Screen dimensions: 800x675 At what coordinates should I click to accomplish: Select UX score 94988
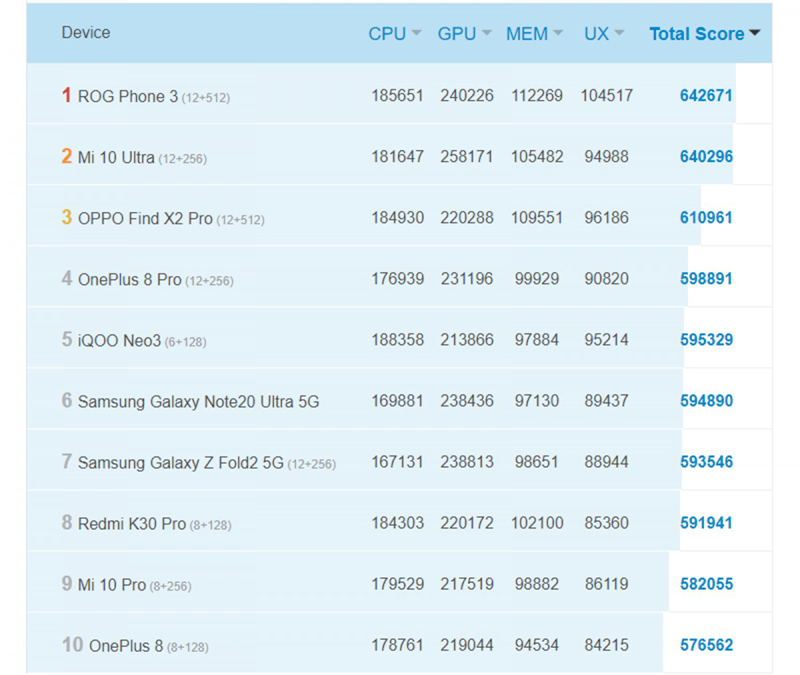point(607,157)
